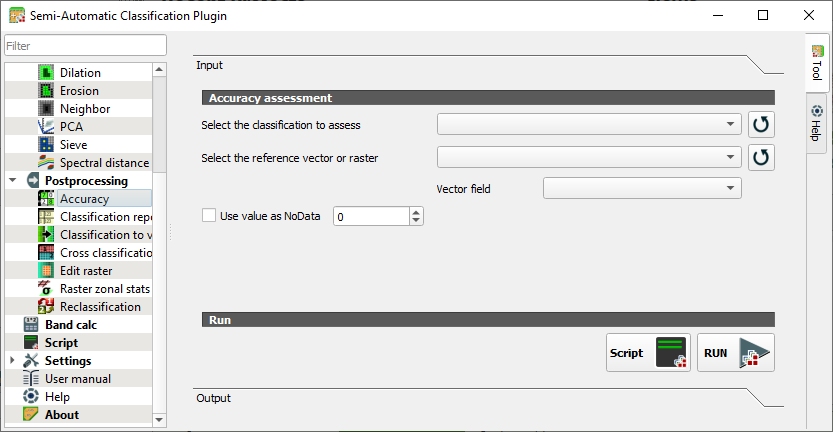Enable Use value as NoData checkbox

tap(209, 215)
